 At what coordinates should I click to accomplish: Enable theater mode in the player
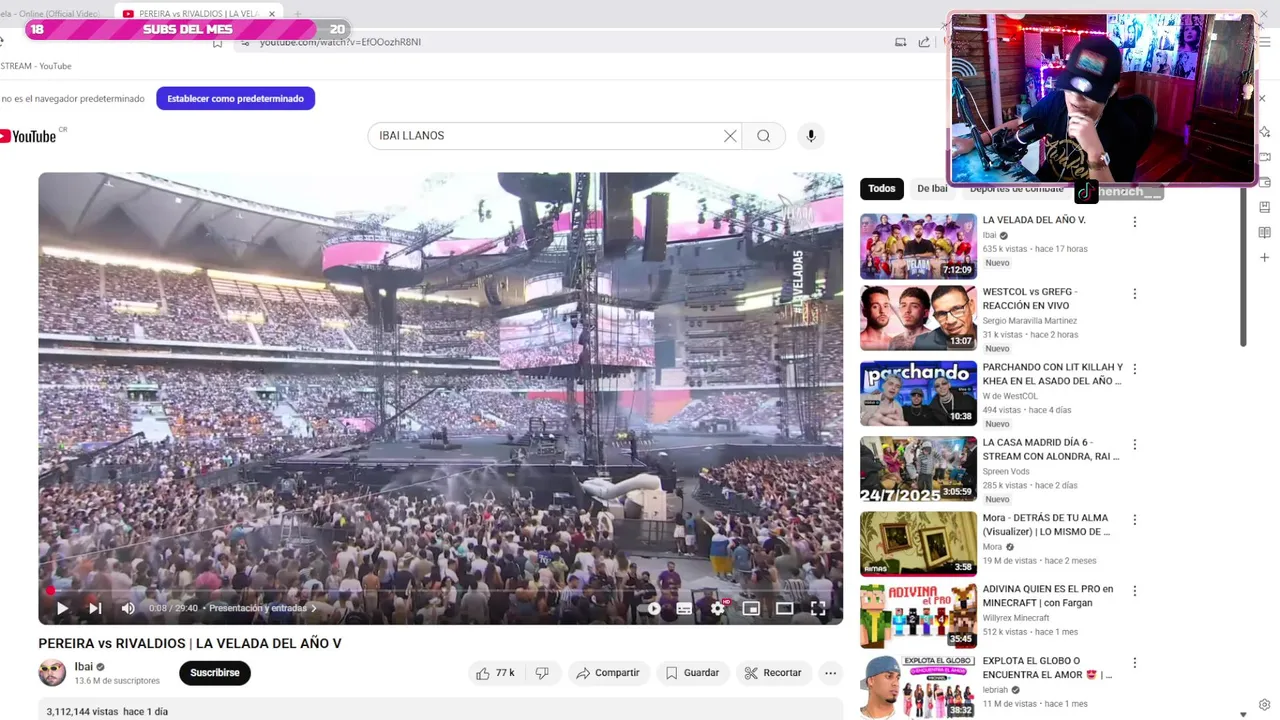coord(784,608)
